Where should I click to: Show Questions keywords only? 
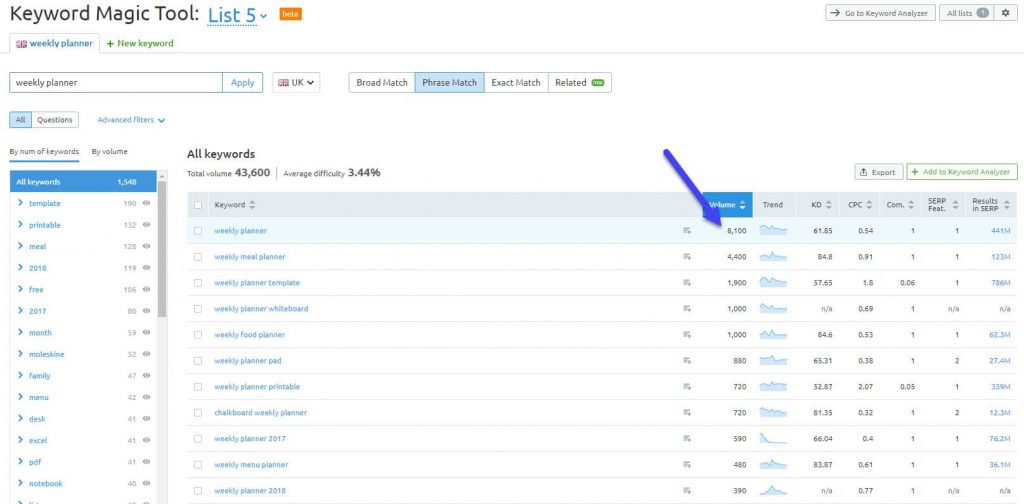coord(55,120)
